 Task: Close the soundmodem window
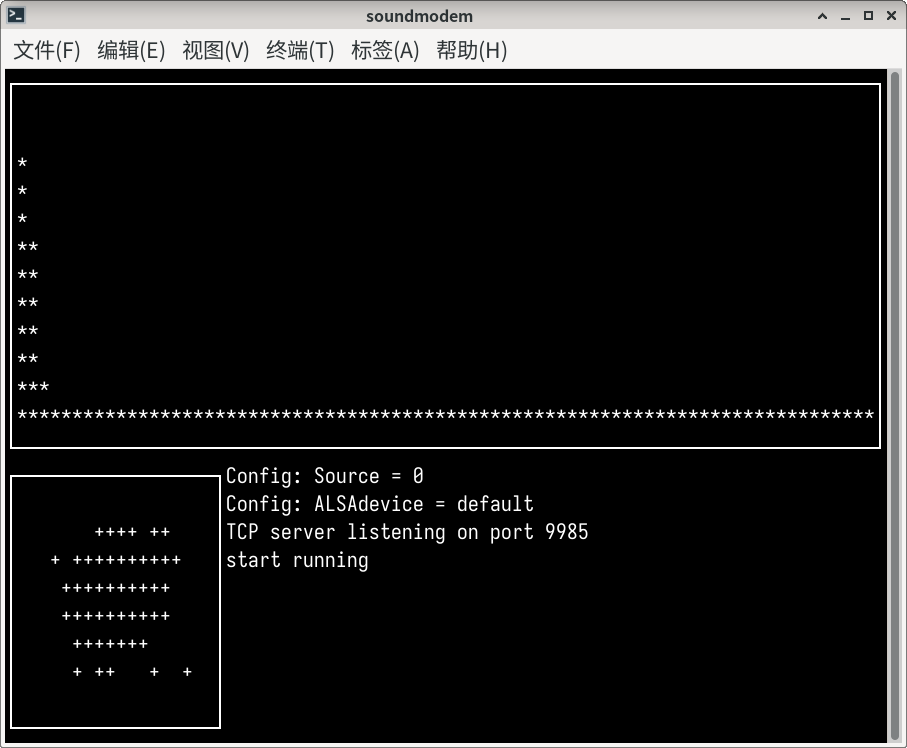[x=891, y=16]
